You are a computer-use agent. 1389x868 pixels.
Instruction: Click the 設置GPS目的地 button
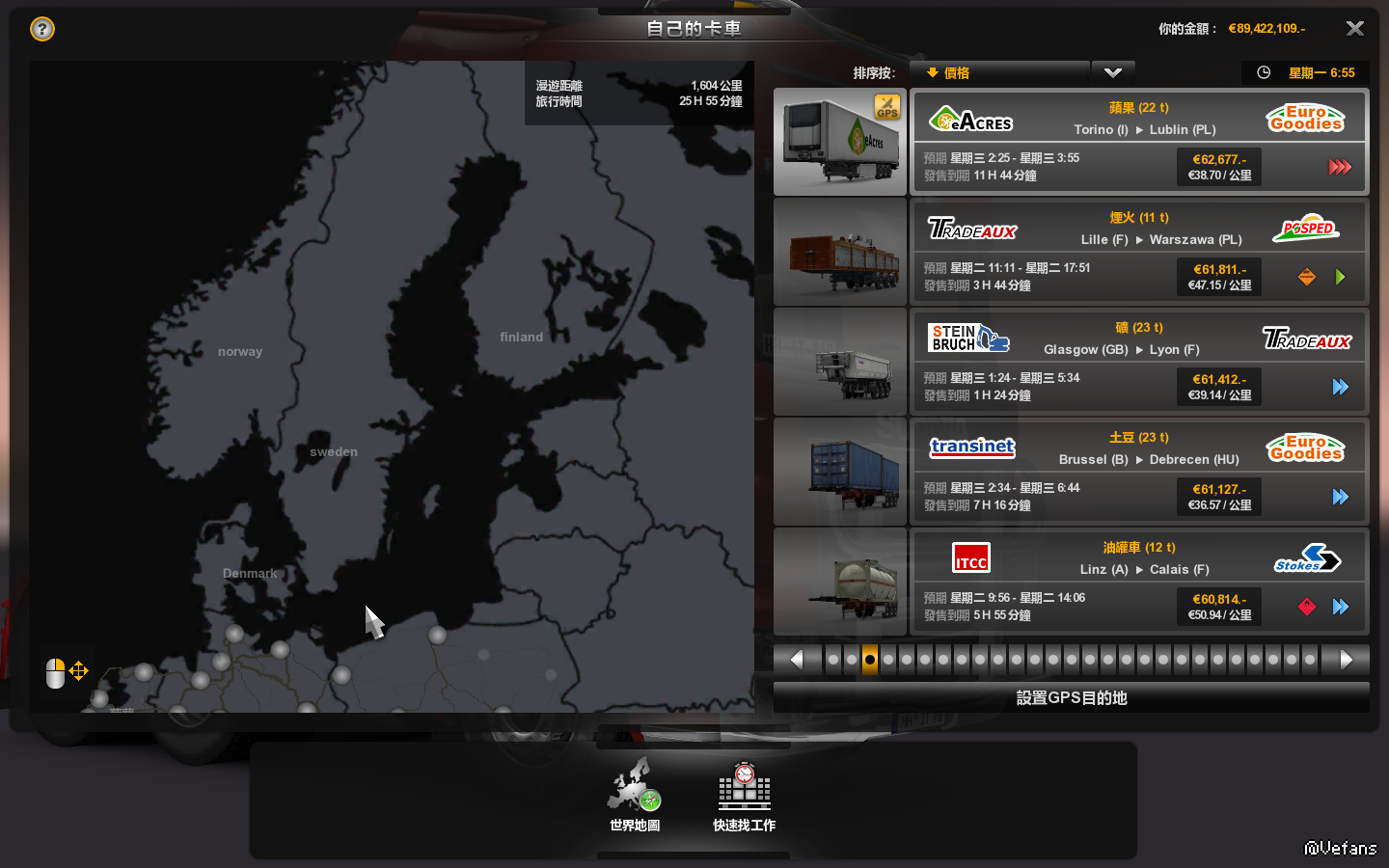(x=1072, y=697)
